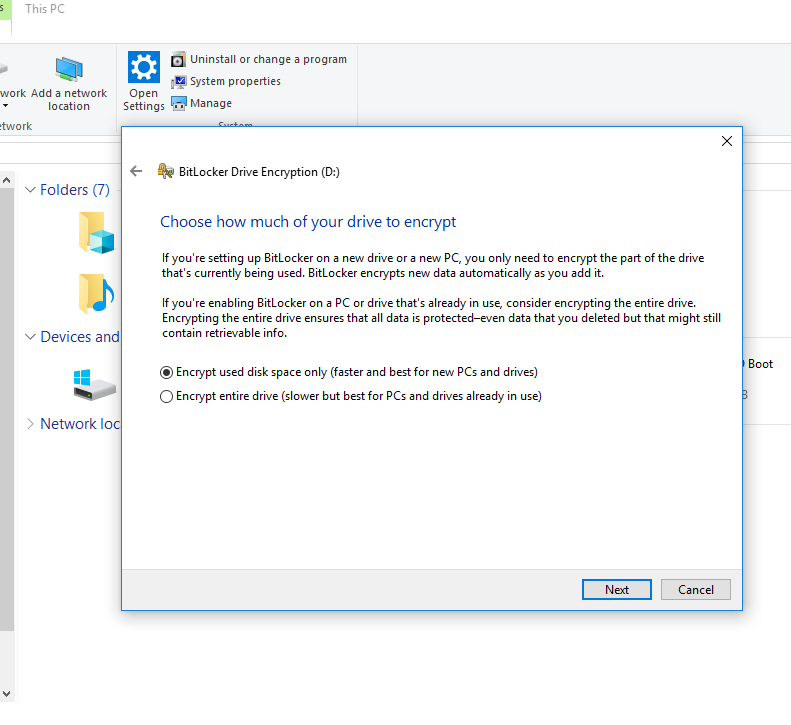Select the Music folder icon
Viewport: 791px width, 725px height.
coord(96,294)
